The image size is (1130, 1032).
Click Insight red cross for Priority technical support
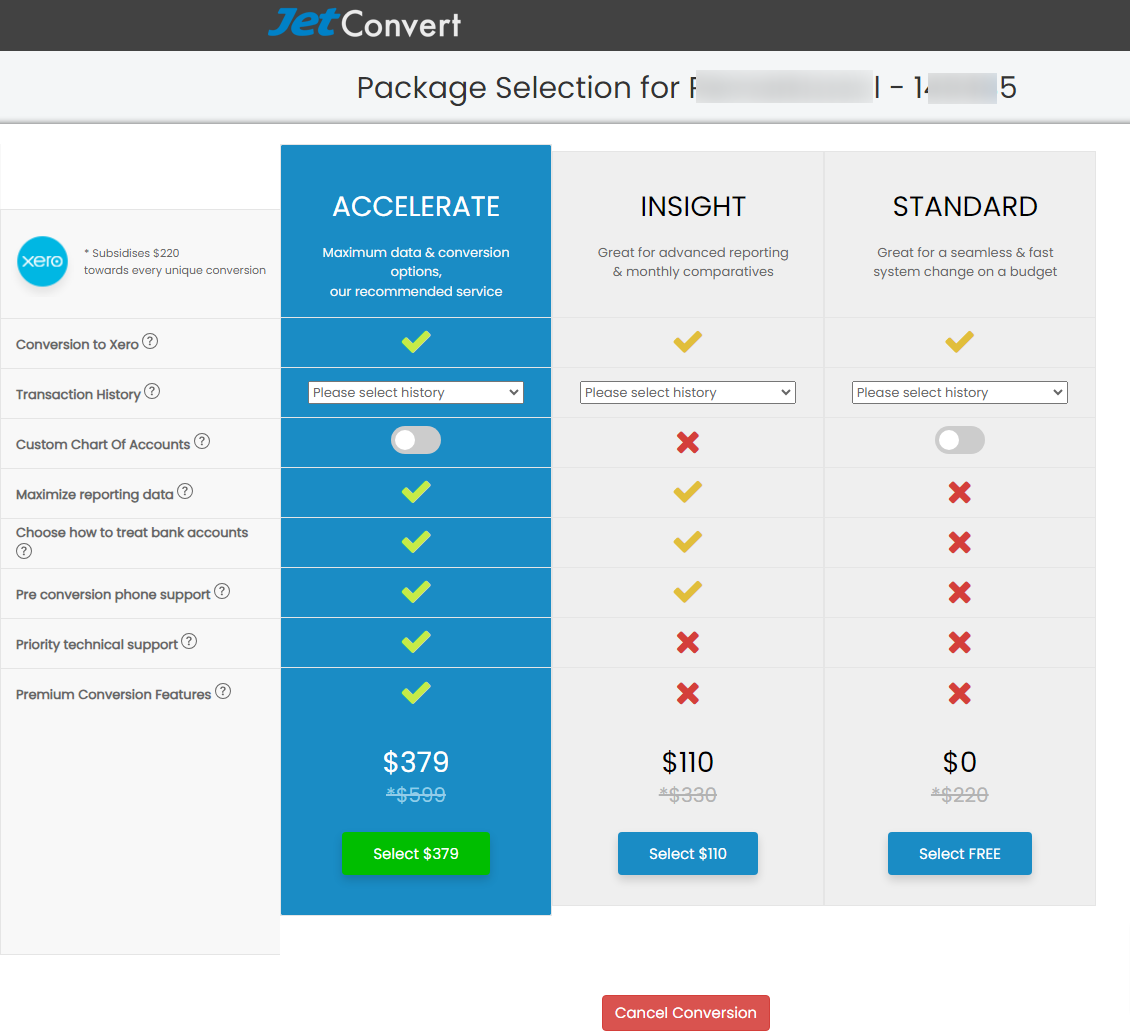pyautogui.click(x=688, y=642)
